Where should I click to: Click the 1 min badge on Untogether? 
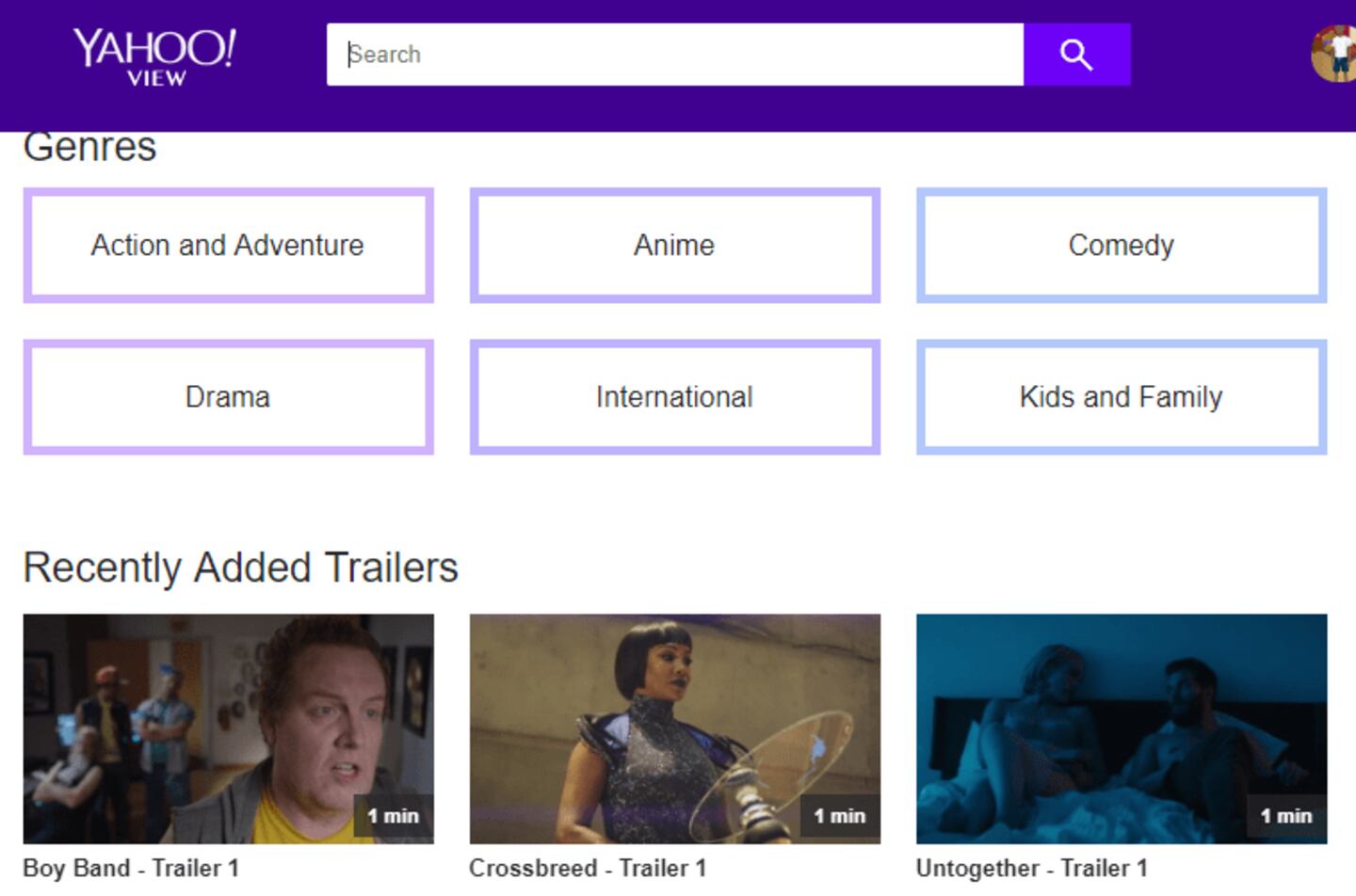[1285, 816]
